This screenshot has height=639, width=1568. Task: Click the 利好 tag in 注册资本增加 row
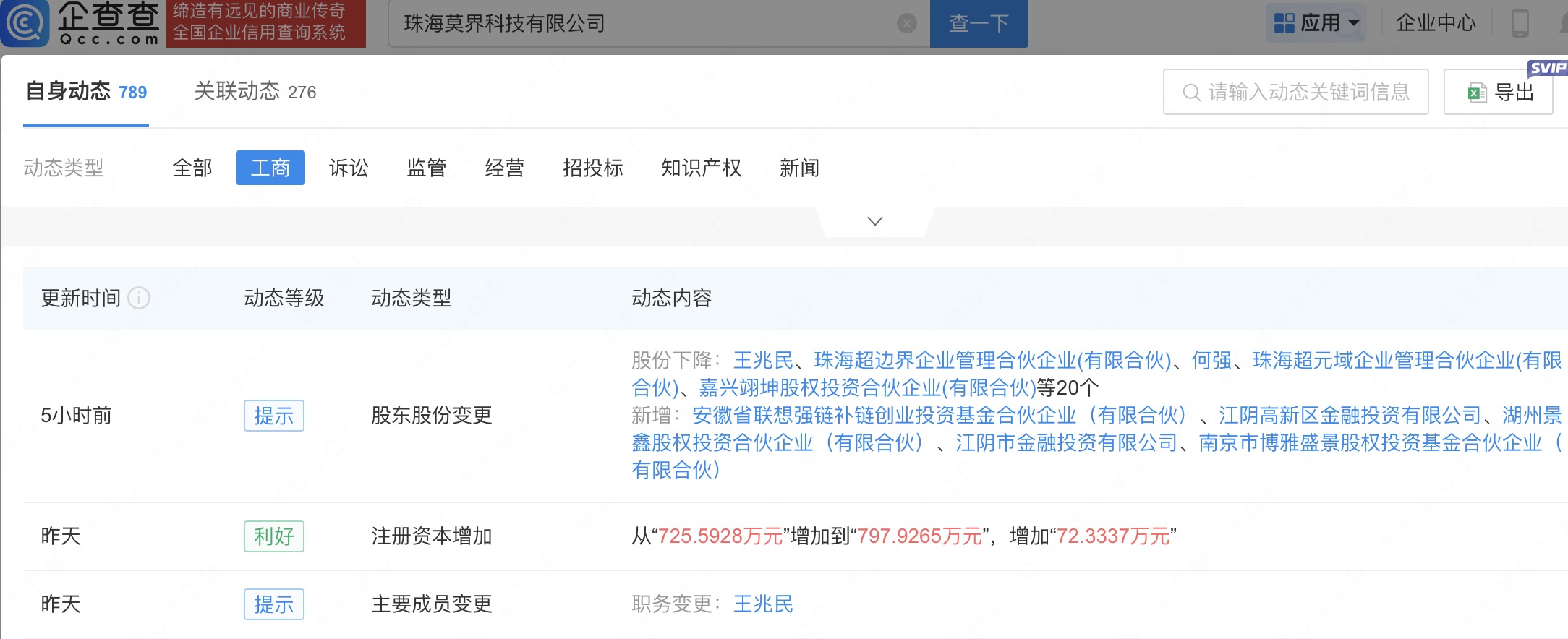coord(274,536)
